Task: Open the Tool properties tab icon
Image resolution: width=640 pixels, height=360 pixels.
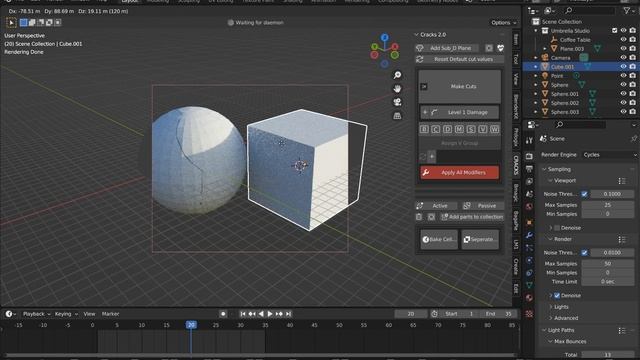Action: 529,141
